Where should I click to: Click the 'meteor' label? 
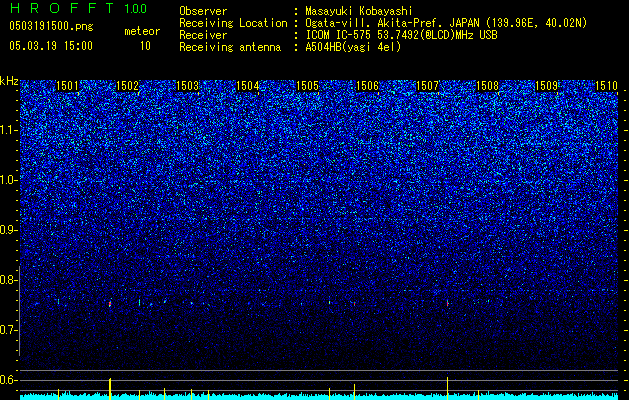tap(142, 31)
